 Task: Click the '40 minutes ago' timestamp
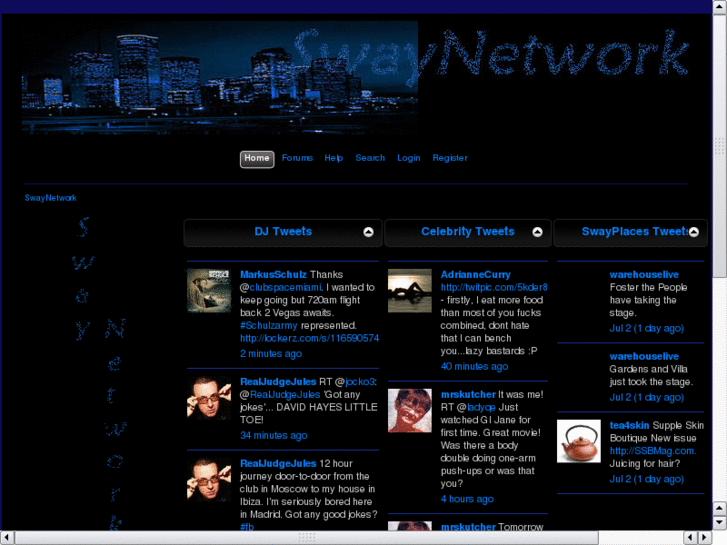click(x=474, y=366)
